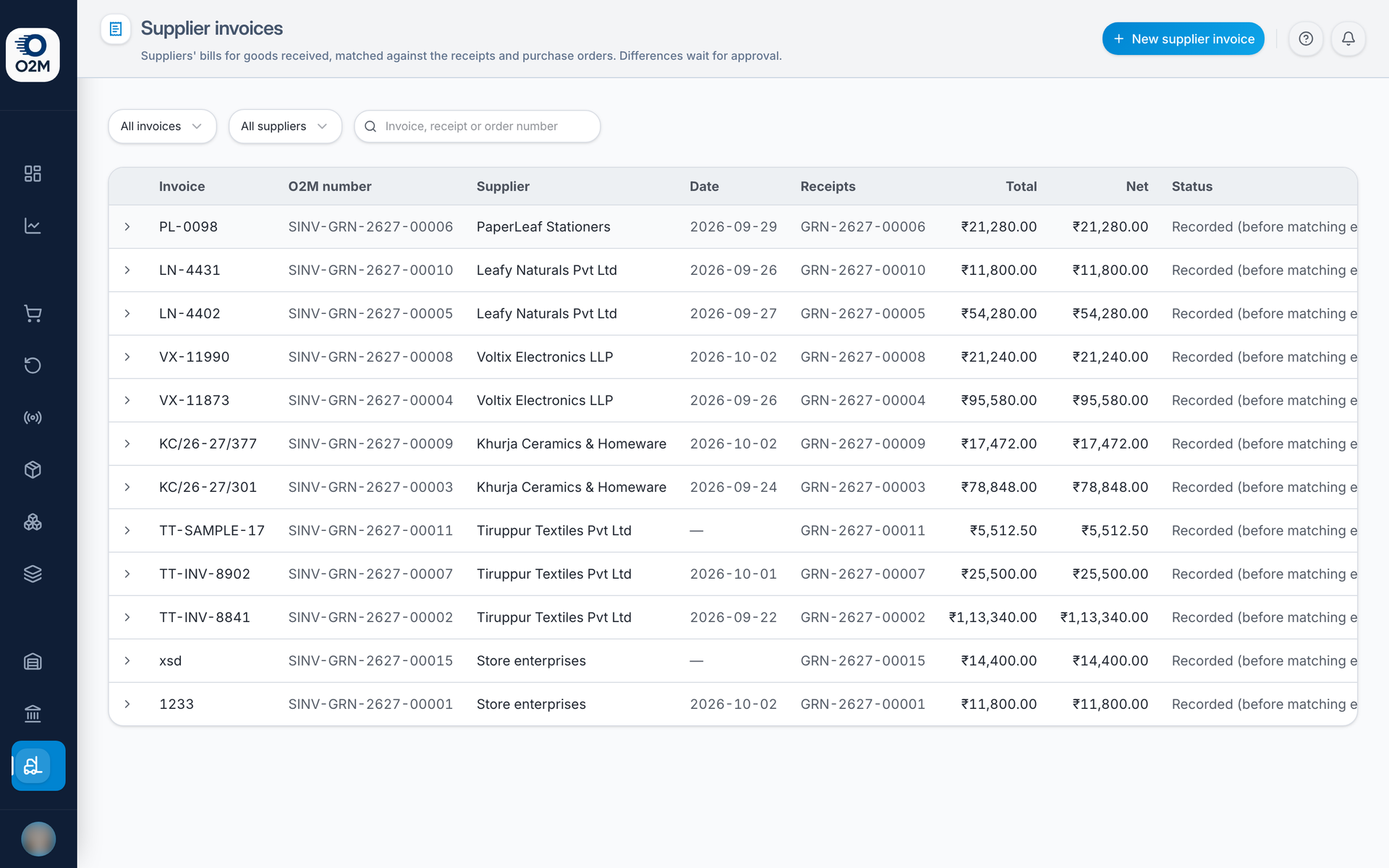Open the All invoices filter dropdown

click(162, 127)
